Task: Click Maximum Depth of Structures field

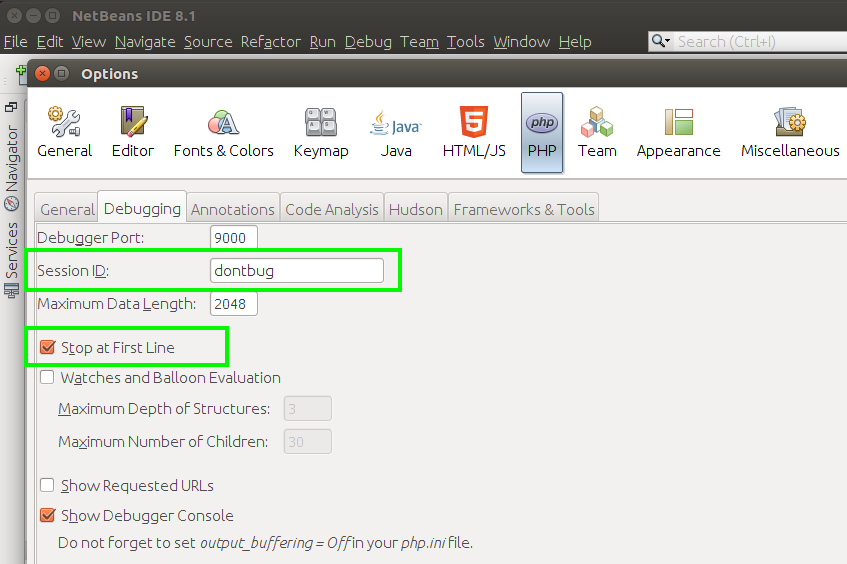Action: click(307, 408)
